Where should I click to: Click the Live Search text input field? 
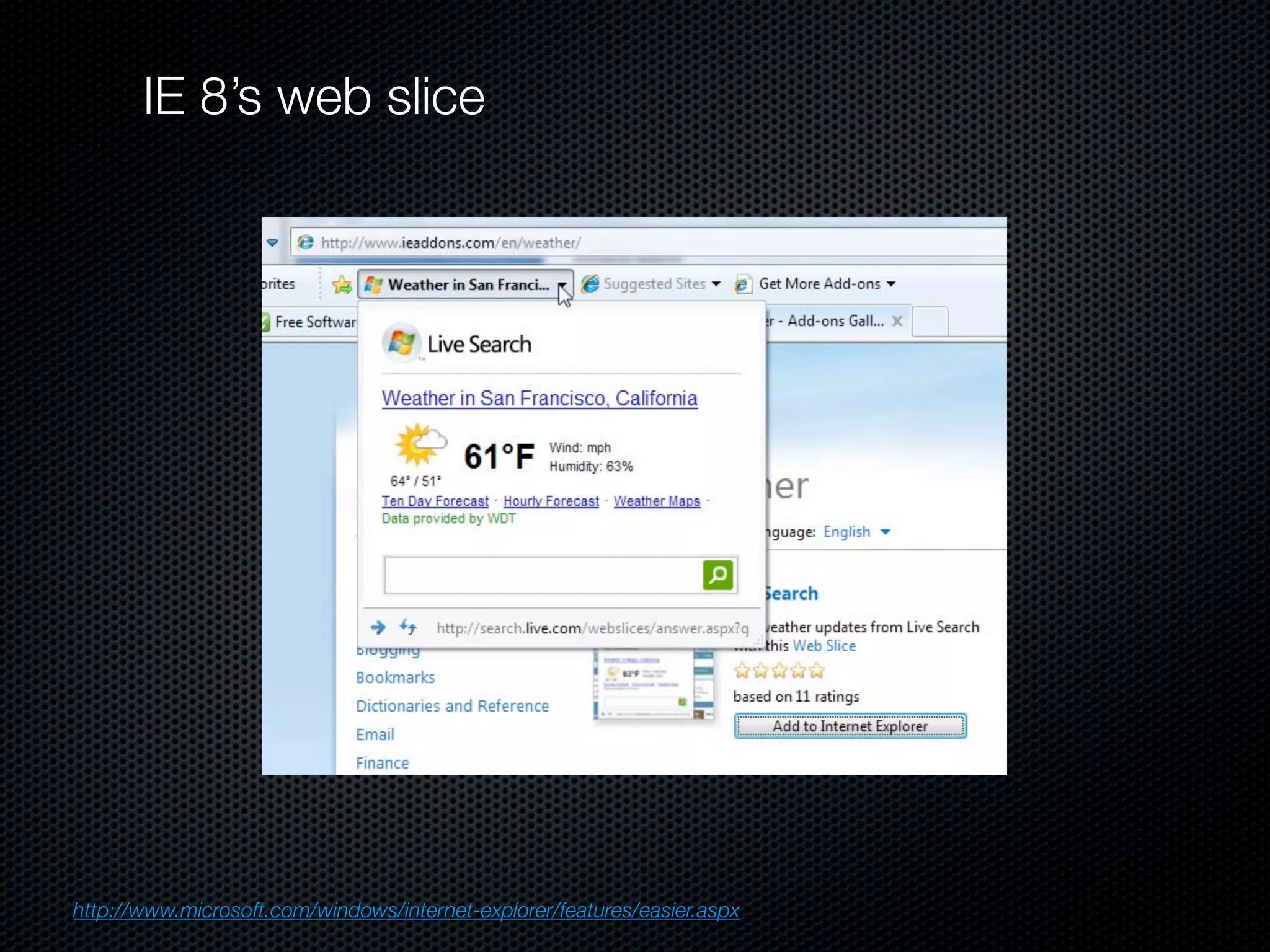[543, 575]
